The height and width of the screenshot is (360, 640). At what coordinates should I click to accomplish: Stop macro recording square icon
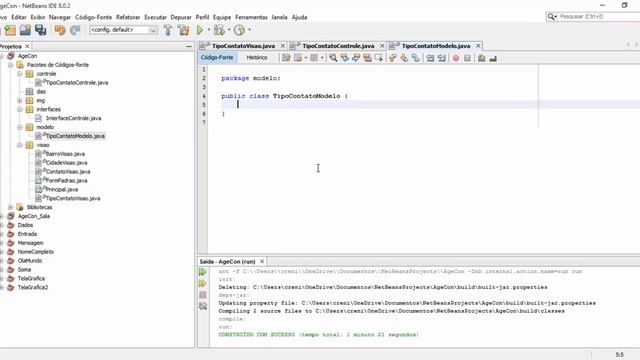click(x=467, y=58)
